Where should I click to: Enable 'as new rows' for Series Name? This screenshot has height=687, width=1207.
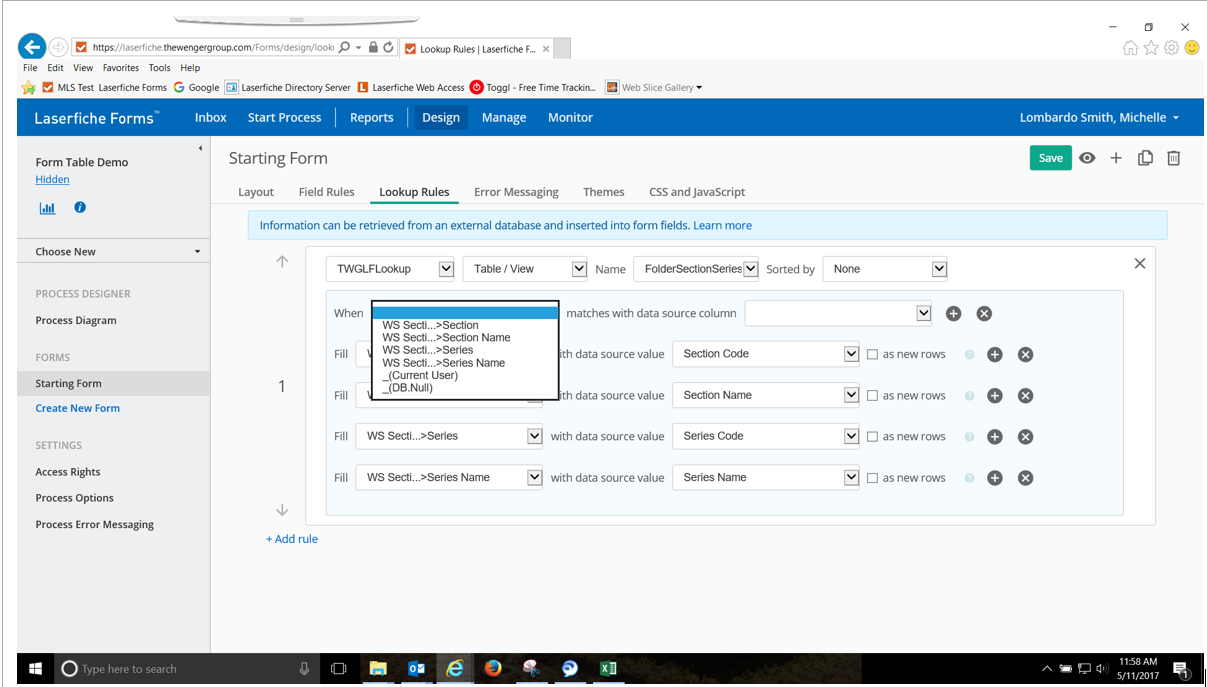pyautogui.click(x=873, y=478)
